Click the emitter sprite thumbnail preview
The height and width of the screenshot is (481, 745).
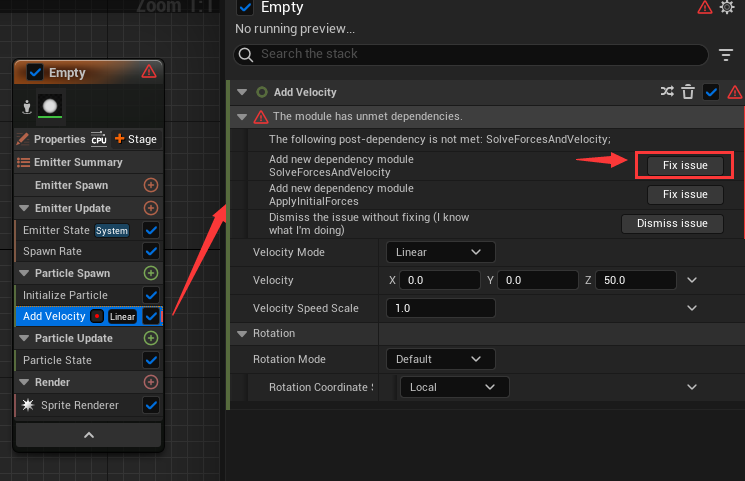(x=49, y=106)
